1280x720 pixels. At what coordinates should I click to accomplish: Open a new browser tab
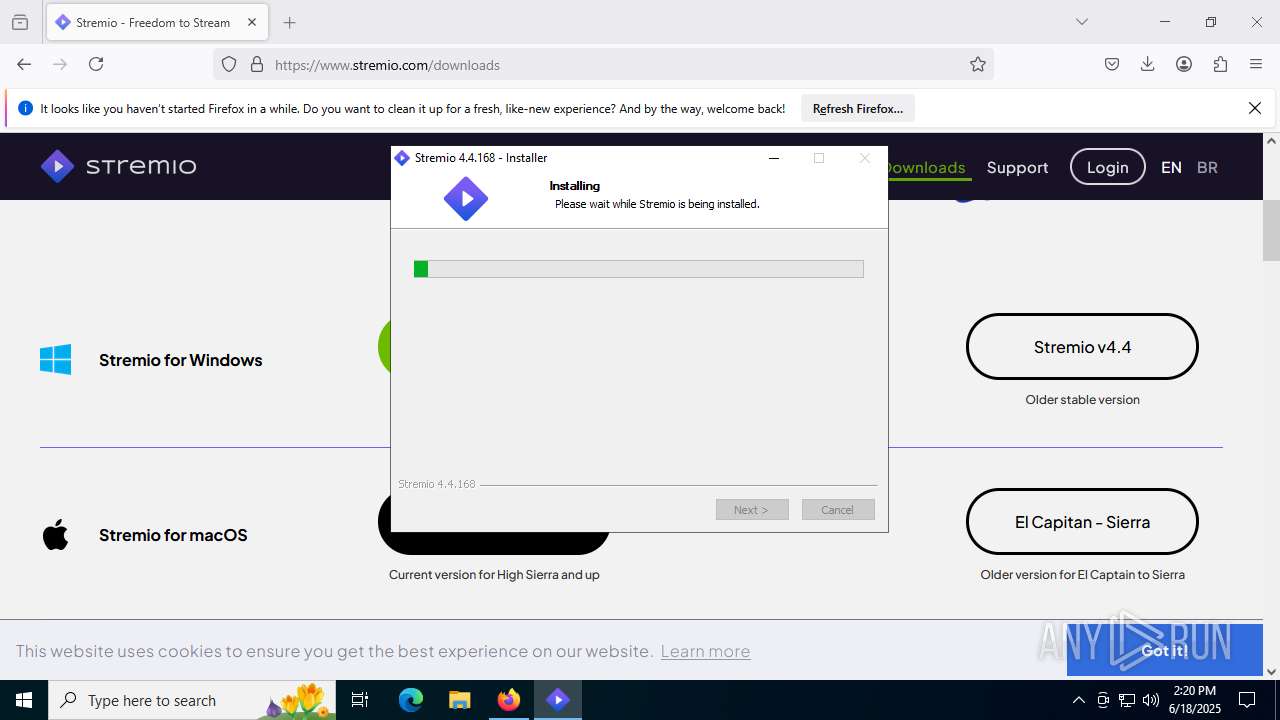click(x=290, y=22)
